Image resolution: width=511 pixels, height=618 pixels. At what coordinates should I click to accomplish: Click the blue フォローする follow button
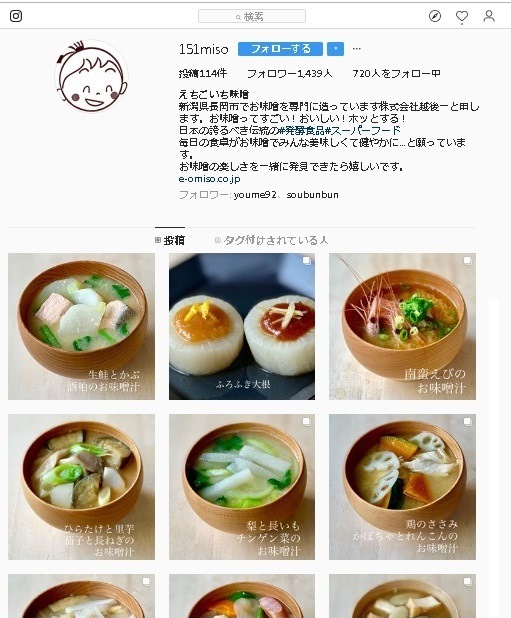[x=281, y=49]
